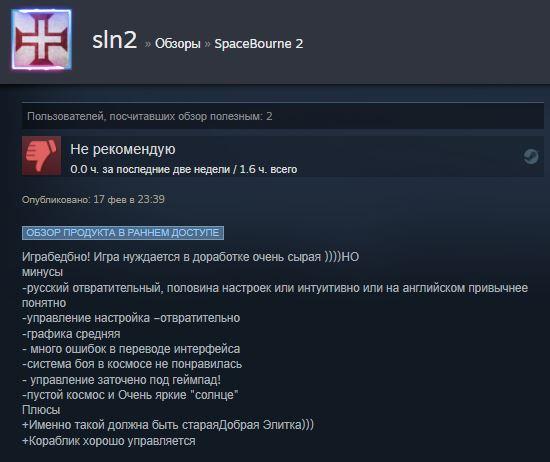Screen dimensions: 550x462
Task: Click the sln2 username in header
Action: pyautogui.click(x=115, y=40)
